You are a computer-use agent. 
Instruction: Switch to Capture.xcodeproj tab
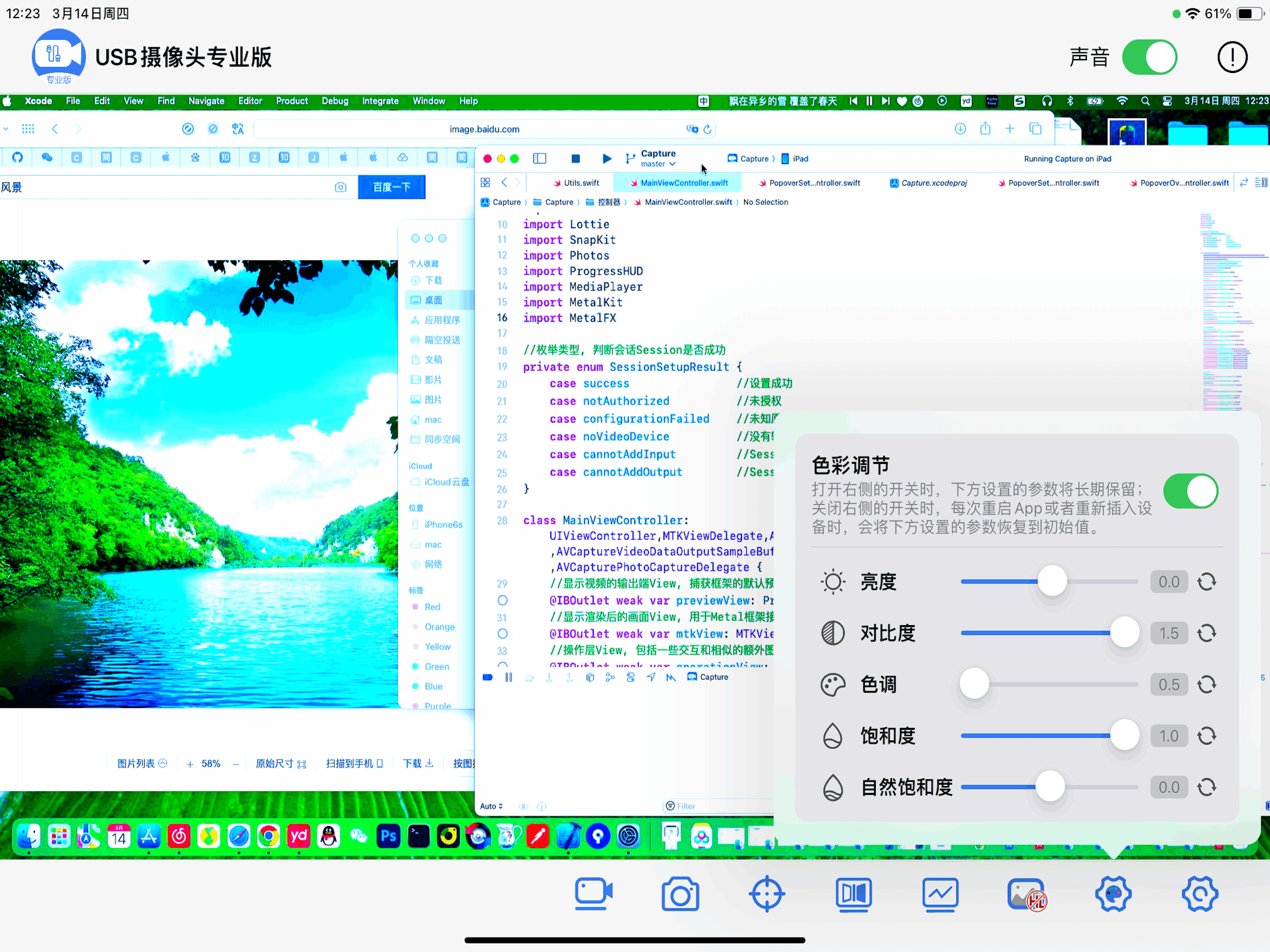(928, 183)
